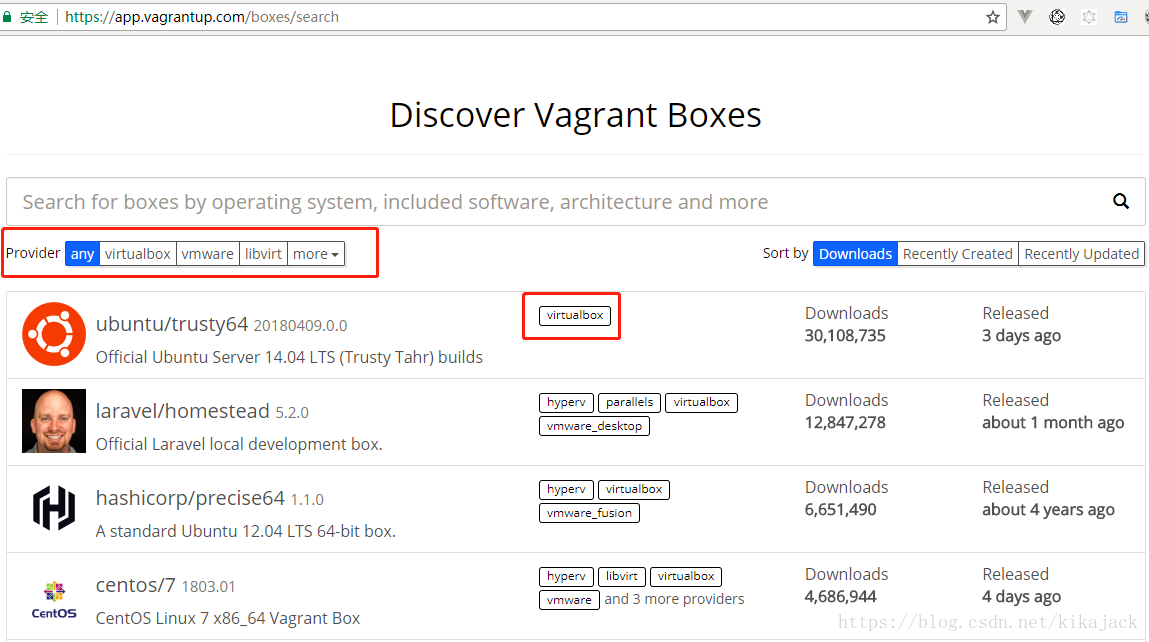This screenshot has width=1149, height=642.
Task: Click the grey gear extension icon
Action: [x=1089, y=16]
